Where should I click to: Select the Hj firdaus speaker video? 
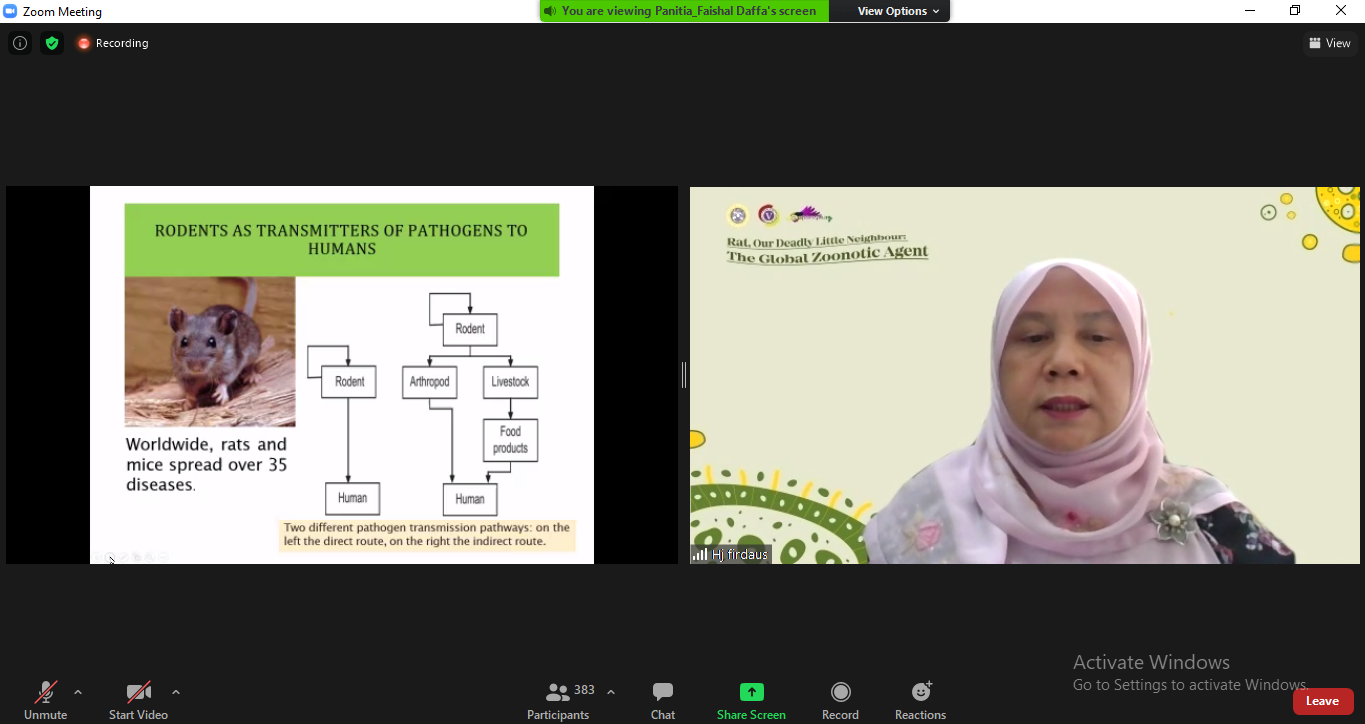pos(1024,375)
